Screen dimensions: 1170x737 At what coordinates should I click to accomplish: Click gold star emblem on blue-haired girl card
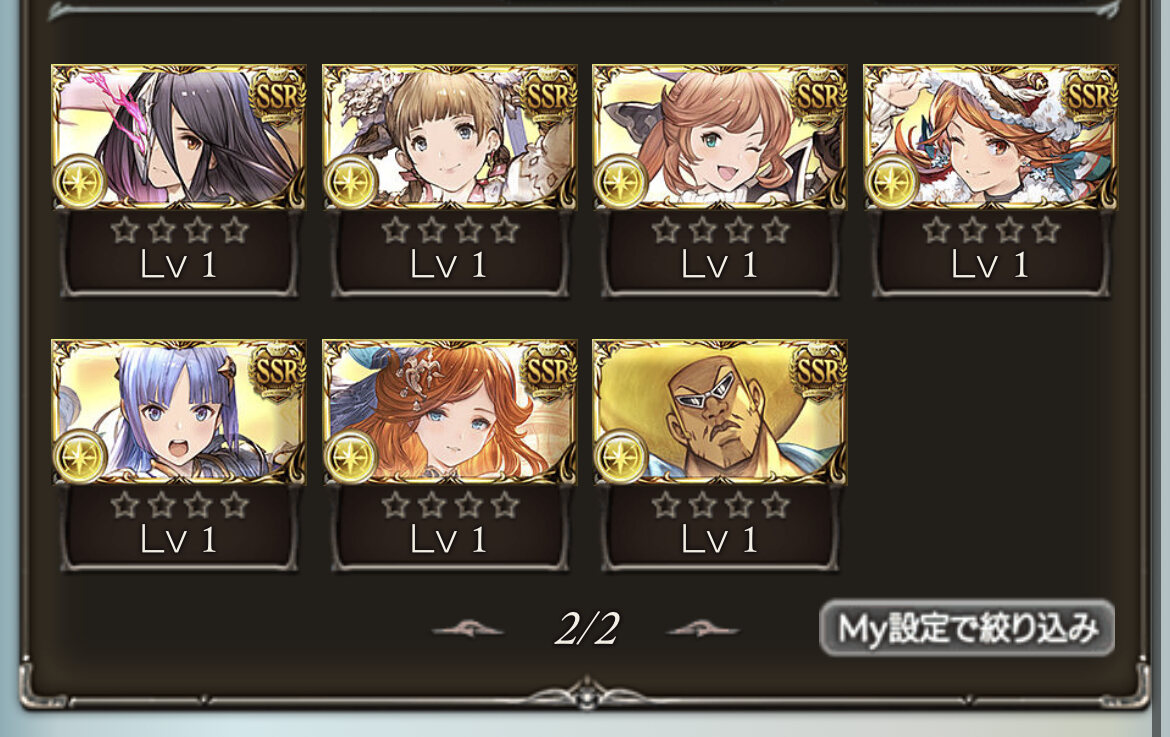pyautogui.click(x=79, y=456)
